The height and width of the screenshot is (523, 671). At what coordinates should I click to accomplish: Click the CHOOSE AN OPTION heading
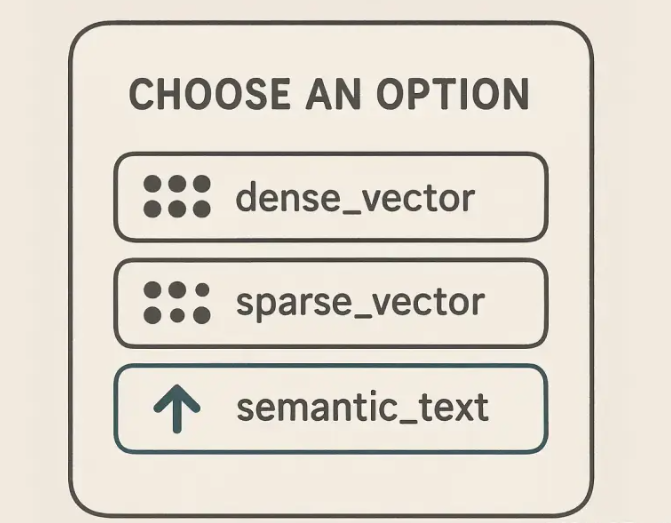[329, 94]
